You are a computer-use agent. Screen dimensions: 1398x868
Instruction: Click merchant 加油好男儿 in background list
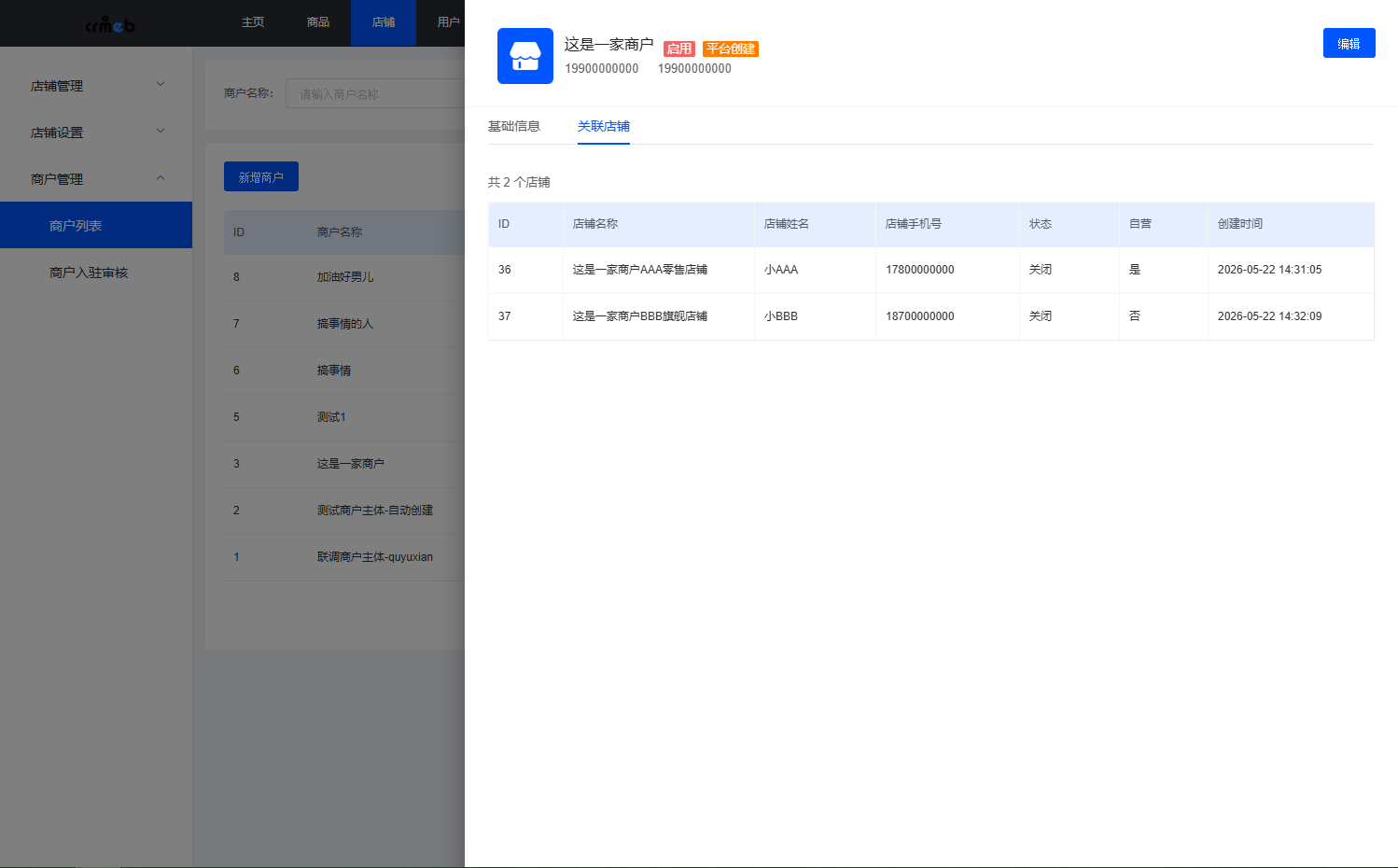pos(345,277)
